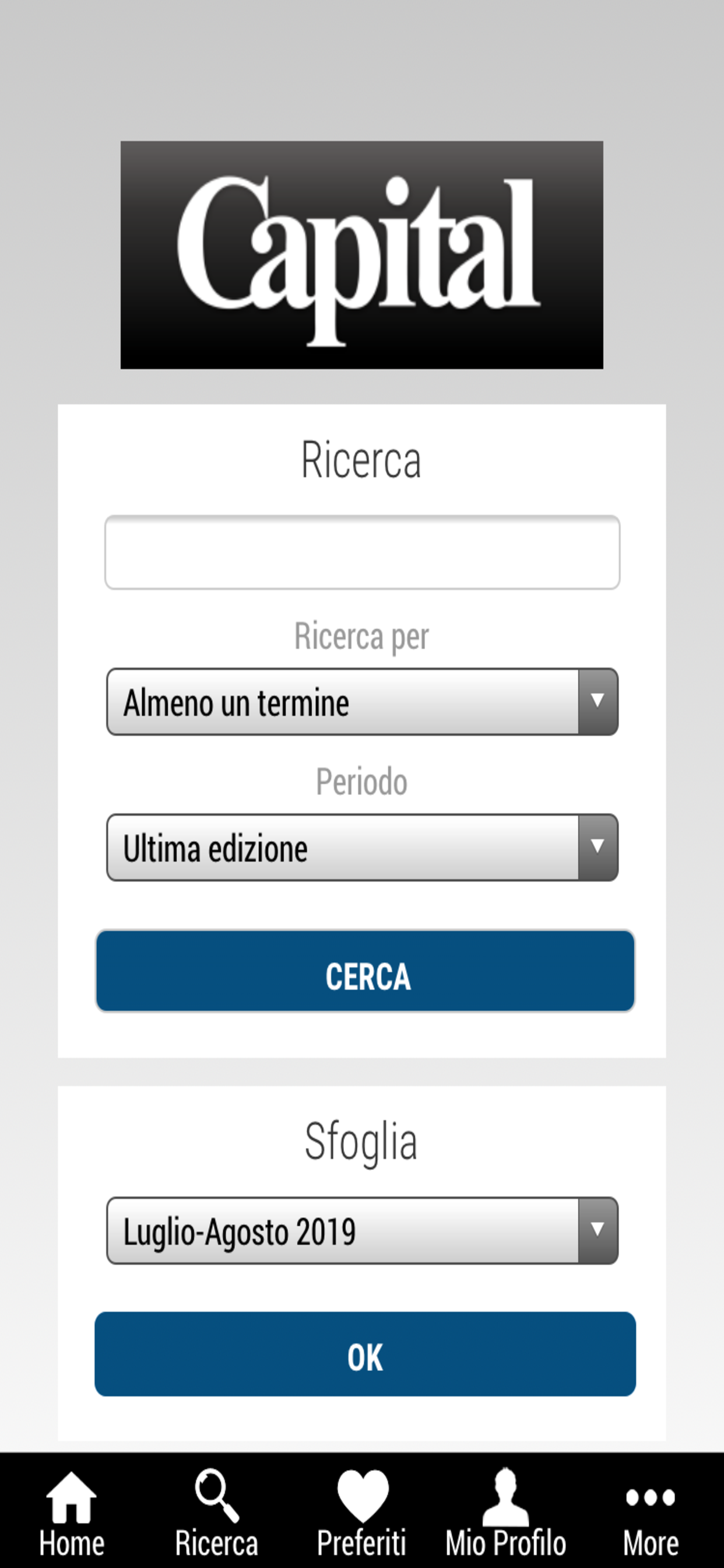Tap the three-dot More icon
The width and height of the screenshot is (724, 1568).
[651, 1497]
